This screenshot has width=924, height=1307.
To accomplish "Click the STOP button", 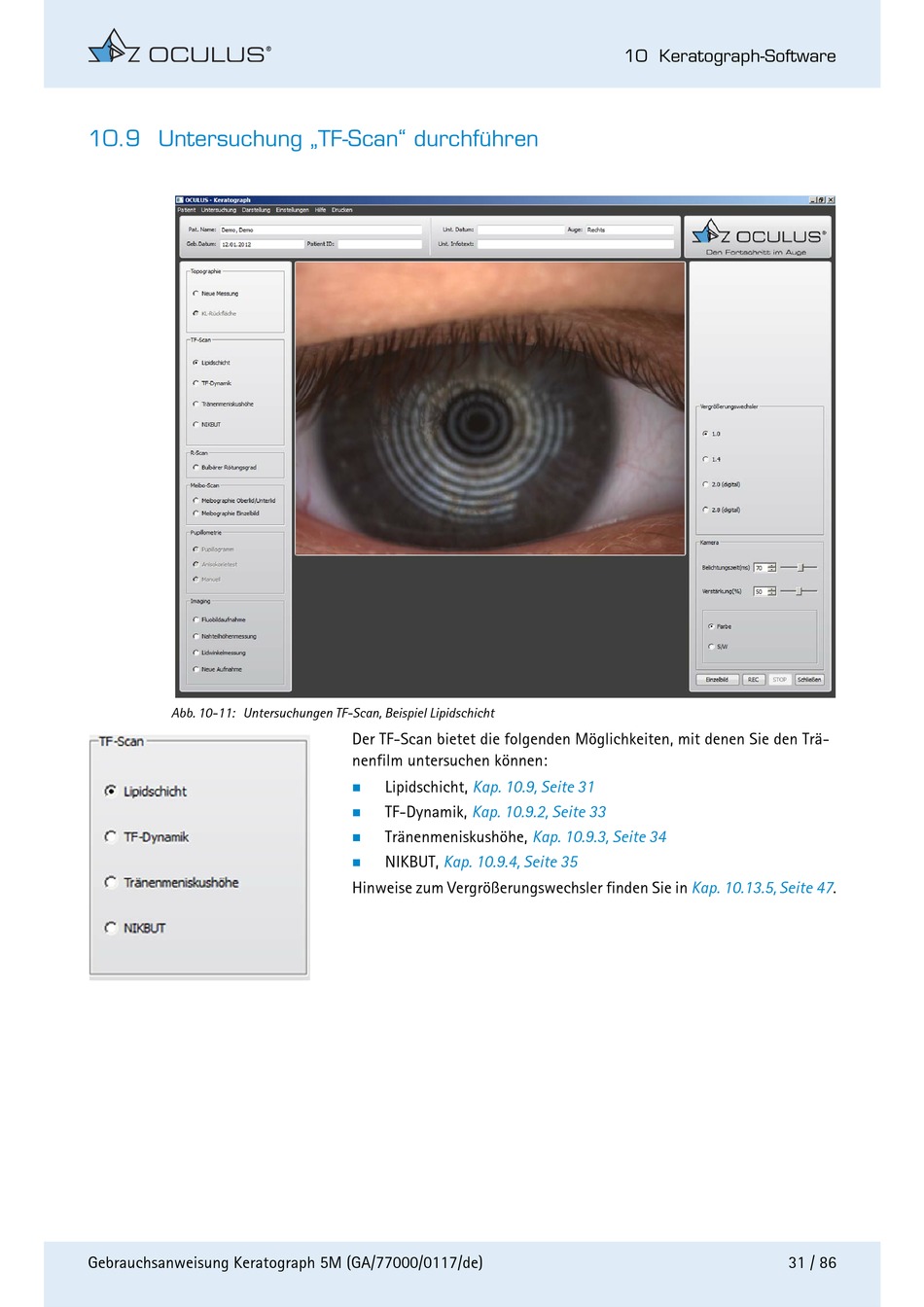I will 780,680.
